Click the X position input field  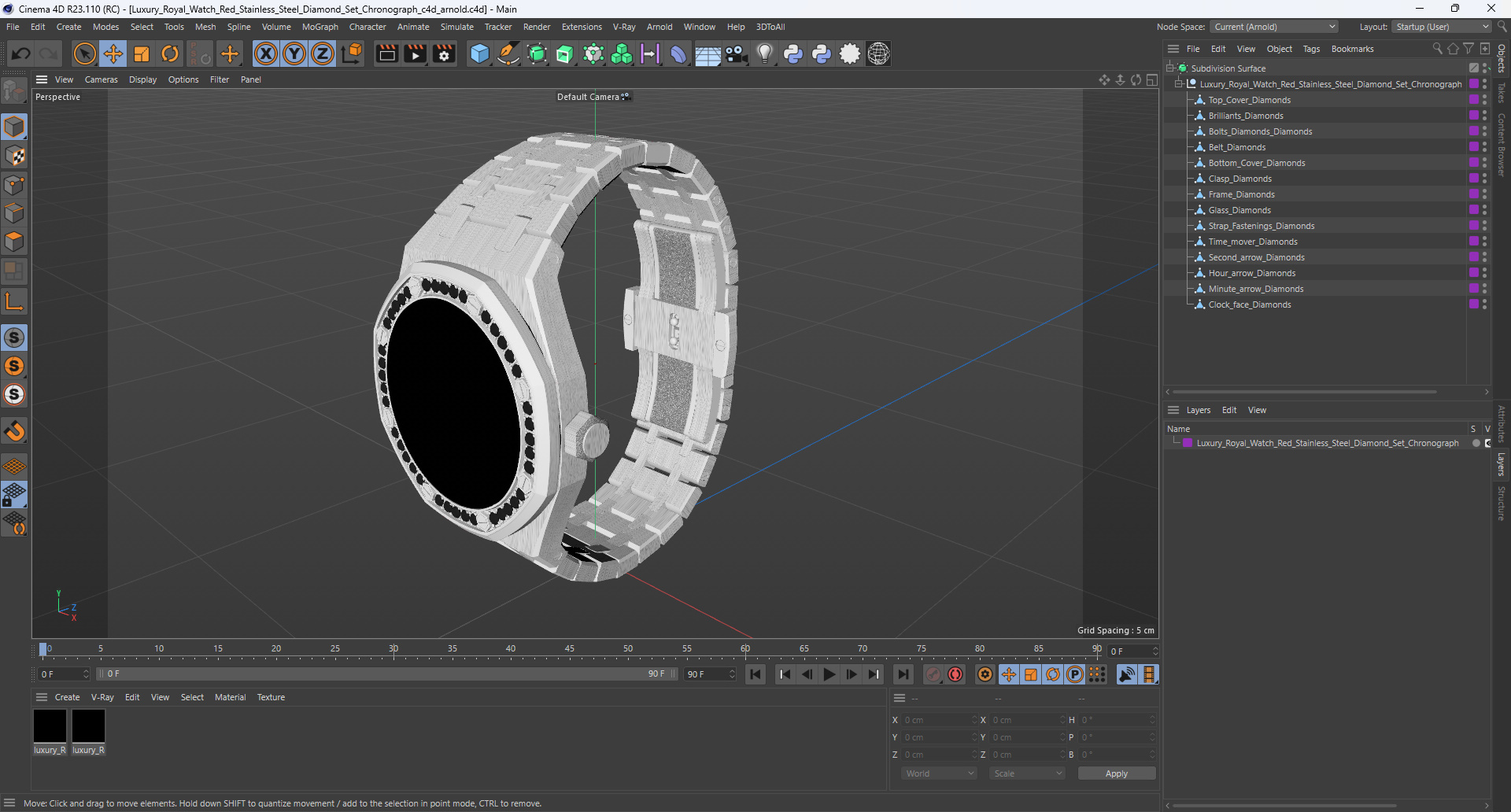[x=938, y=720]
